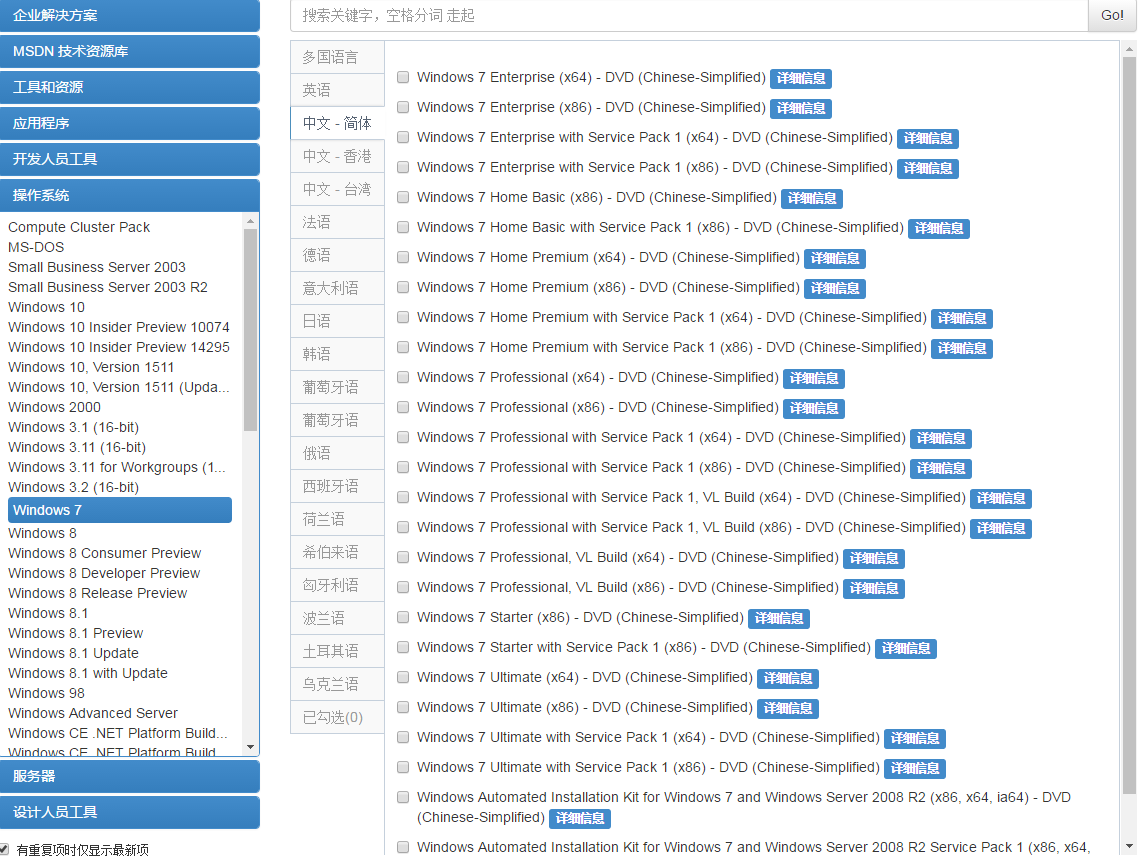Switch to the 法语 language tab

click(337, 222)
